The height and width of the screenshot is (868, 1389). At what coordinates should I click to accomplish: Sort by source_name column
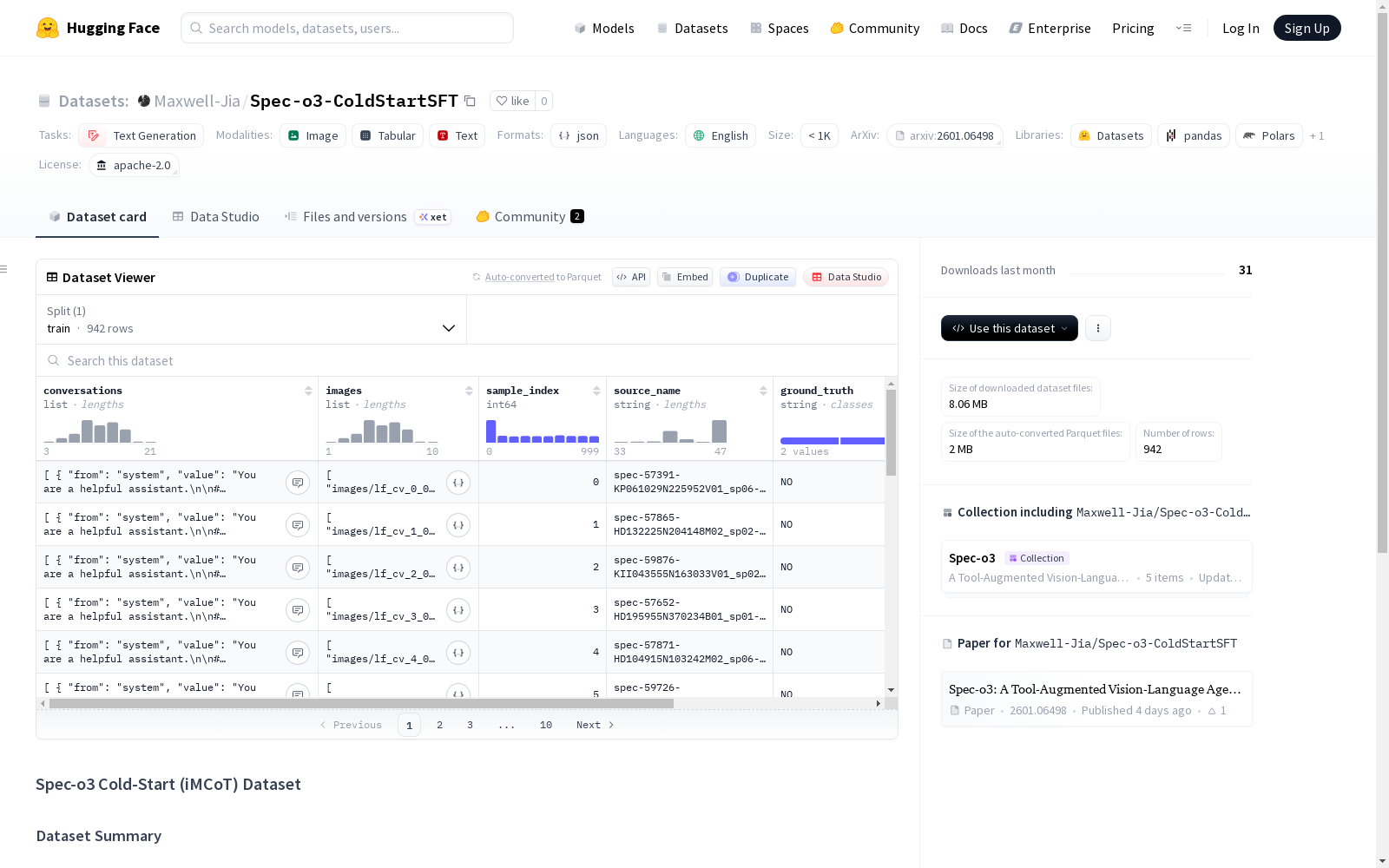point(763,391)
